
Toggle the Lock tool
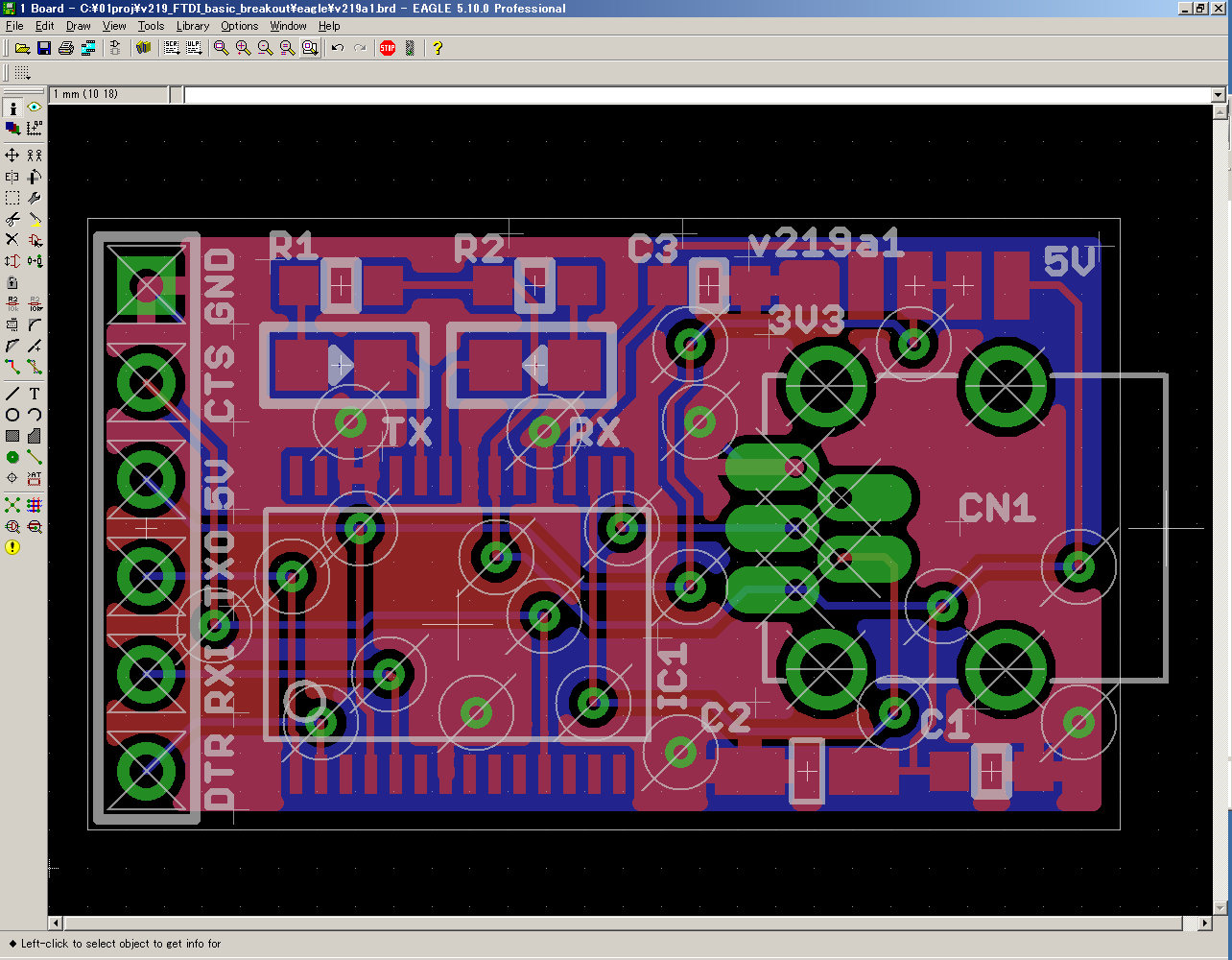coord(12,283)
